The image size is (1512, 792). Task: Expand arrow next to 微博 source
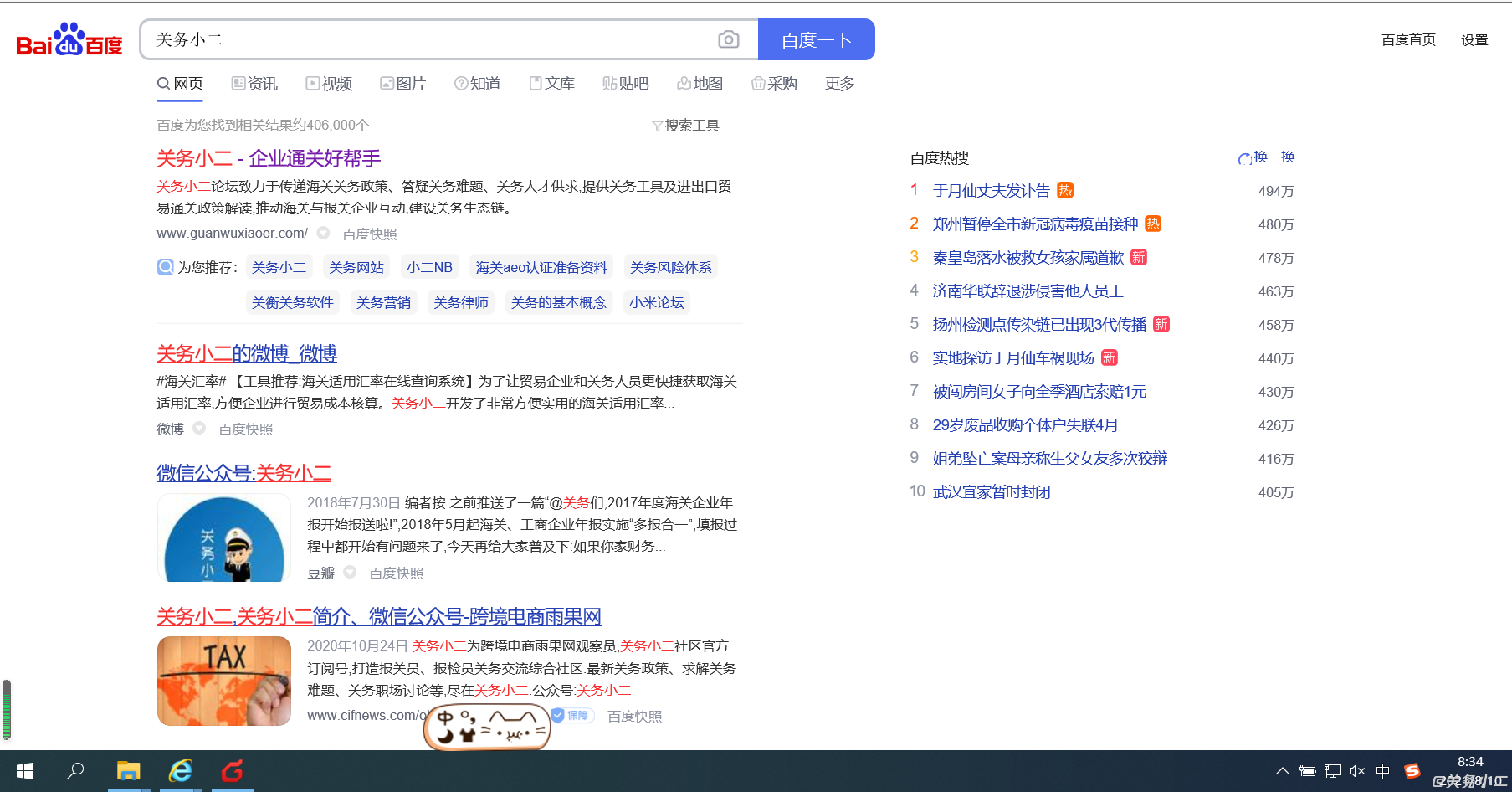199,428
